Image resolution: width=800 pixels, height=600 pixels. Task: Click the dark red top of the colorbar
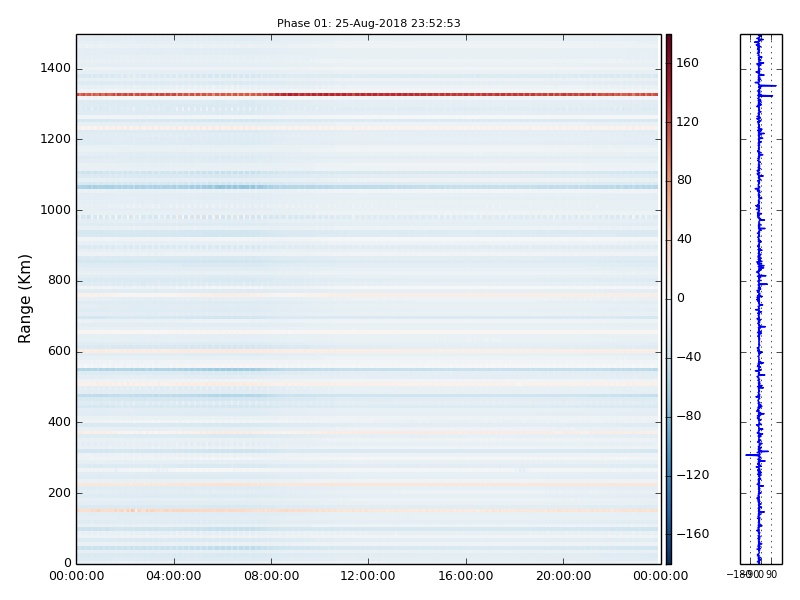[x=669, y=39]
